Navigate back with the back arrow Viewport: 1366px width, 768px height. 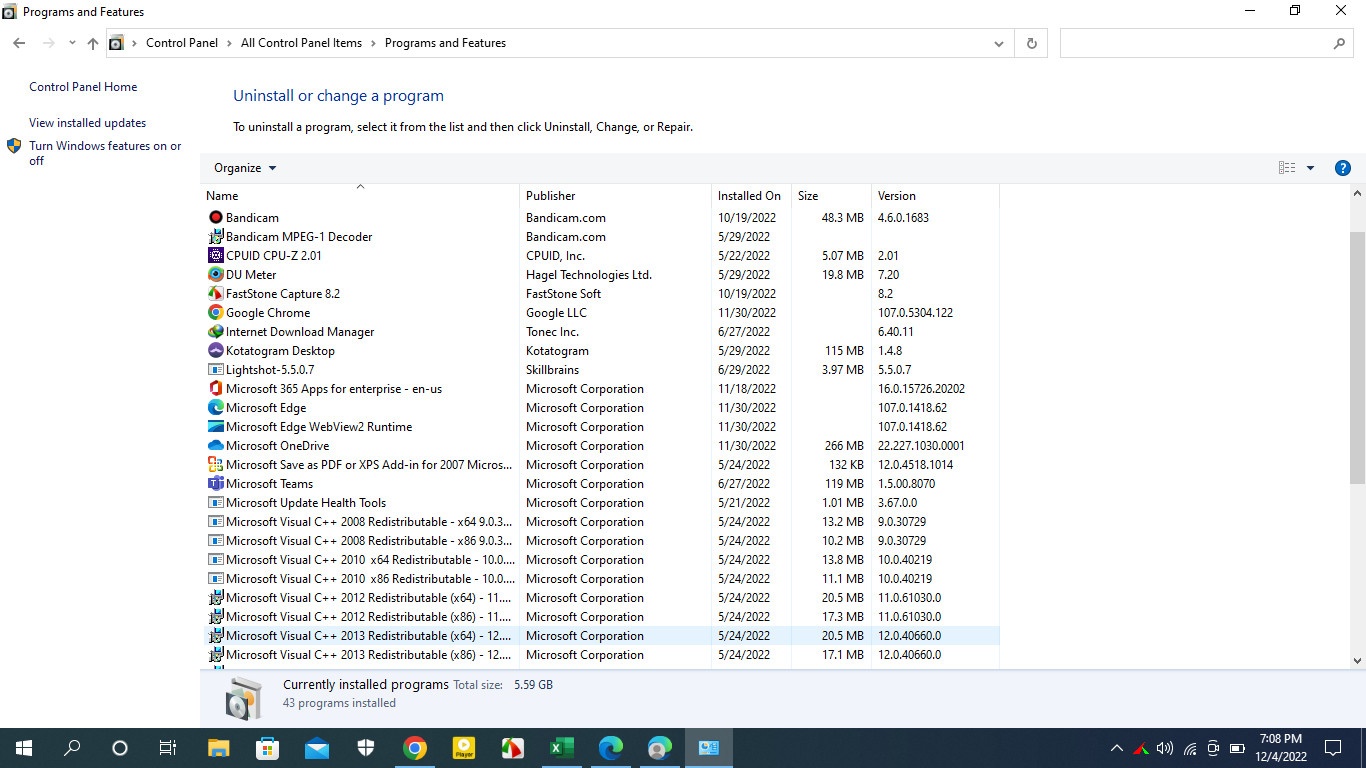tap(19, 43)
